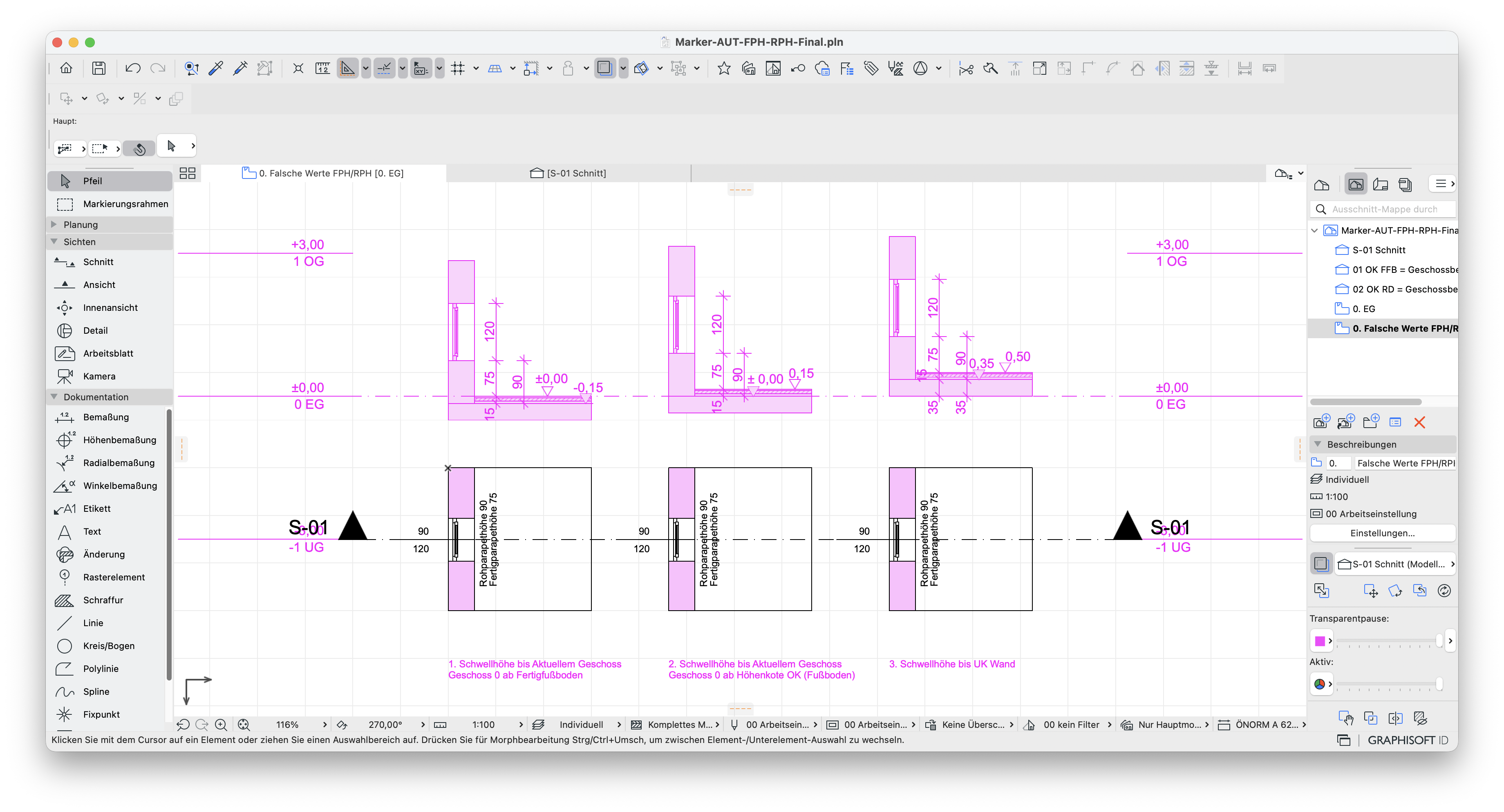Image resolution: width=1504 pixels, height=812 pixels.
Task: Toggle the grid snap toolbar button
Action: click(x=458, y=68)
